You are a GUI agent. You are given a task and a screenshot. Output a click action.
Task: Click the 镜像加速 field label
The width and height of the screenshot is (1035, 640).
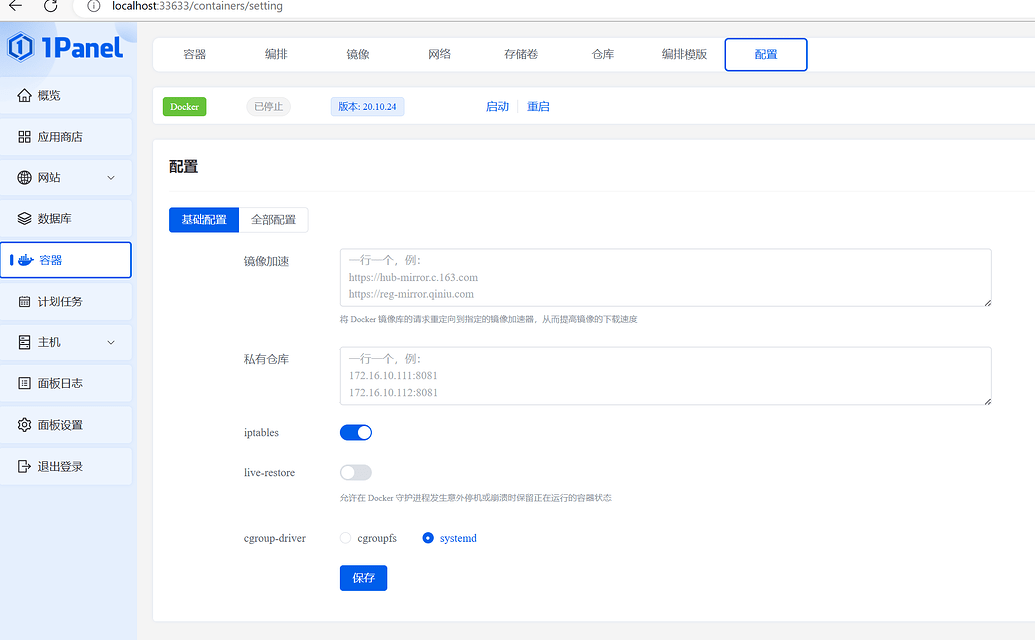point(266,261)
